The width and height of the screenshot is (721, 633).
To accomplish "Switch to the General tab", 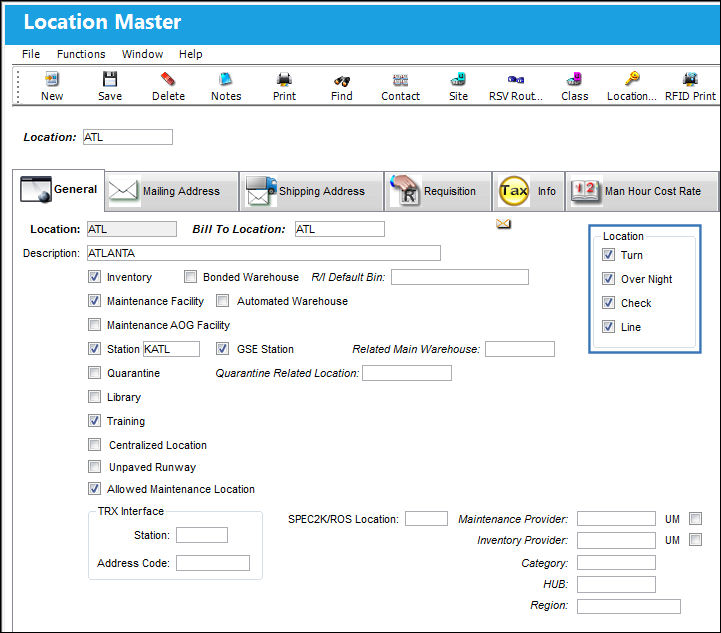I will [58, 189].
